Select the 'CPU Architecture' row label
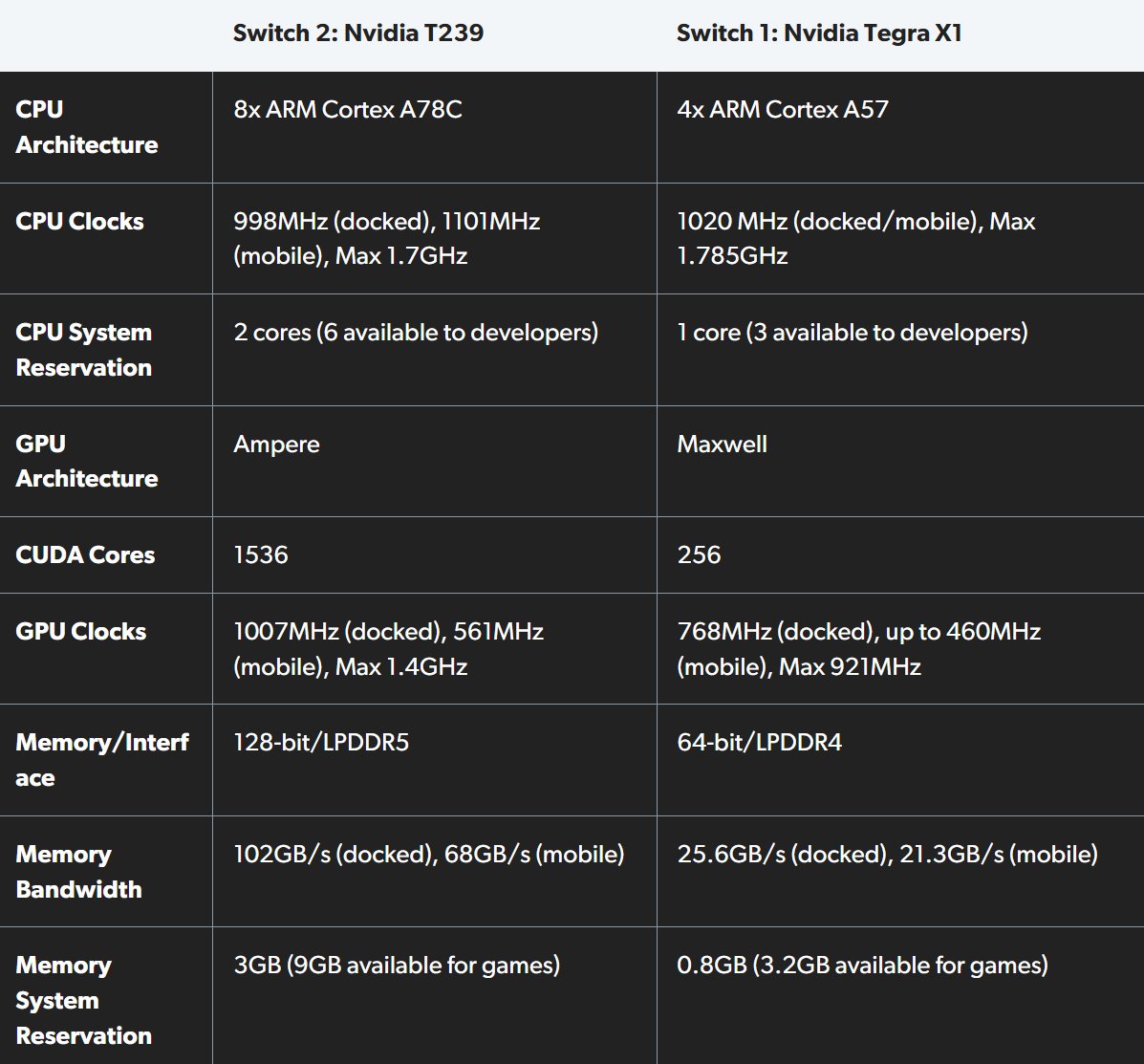Image resolution: width=1144 pixels, height=1064 pixels. [87, 127]
